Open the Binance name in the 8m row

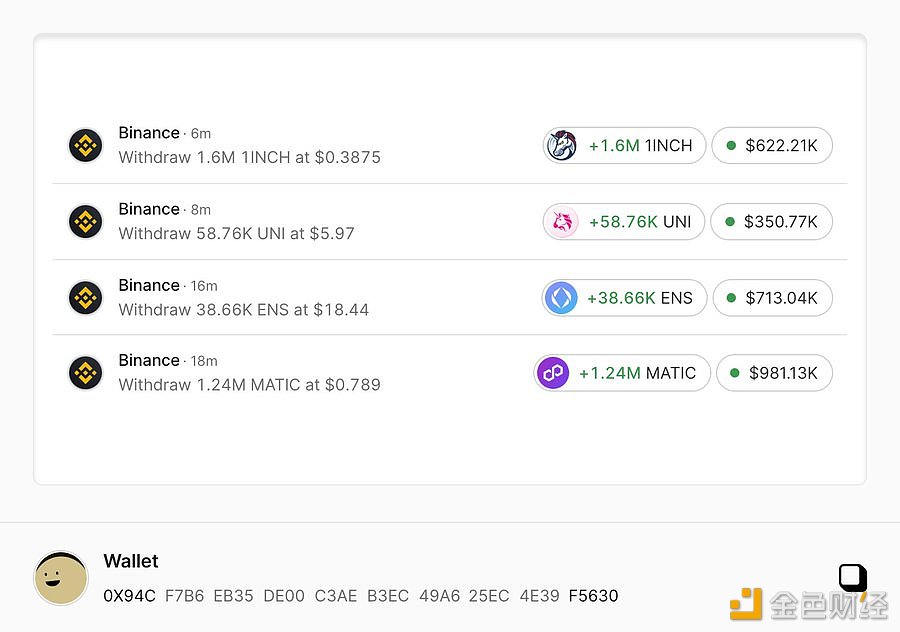[x=149, y=209]
